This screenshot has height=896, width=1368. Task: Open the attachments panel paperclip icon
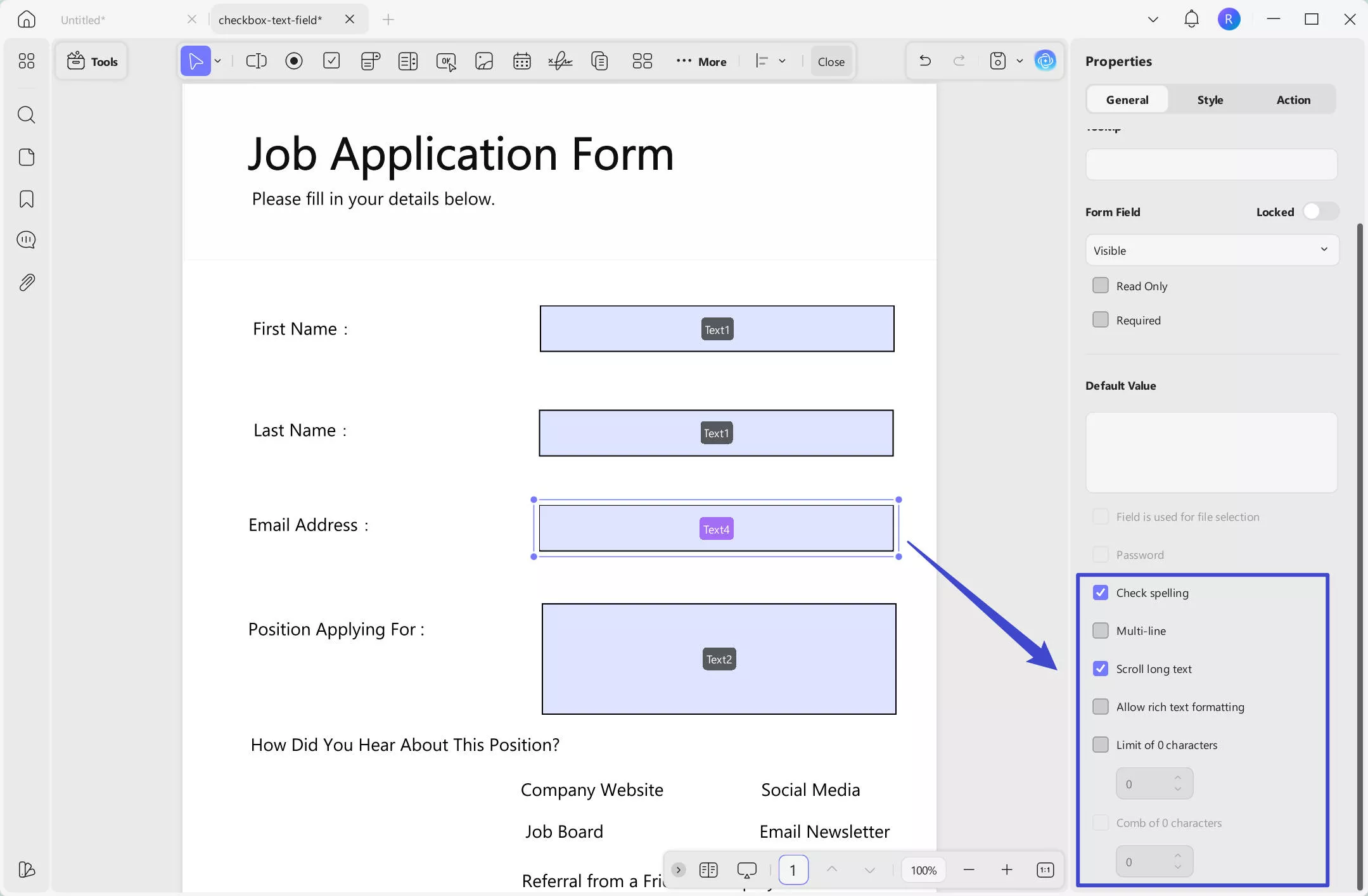click(x=27, y=283)
